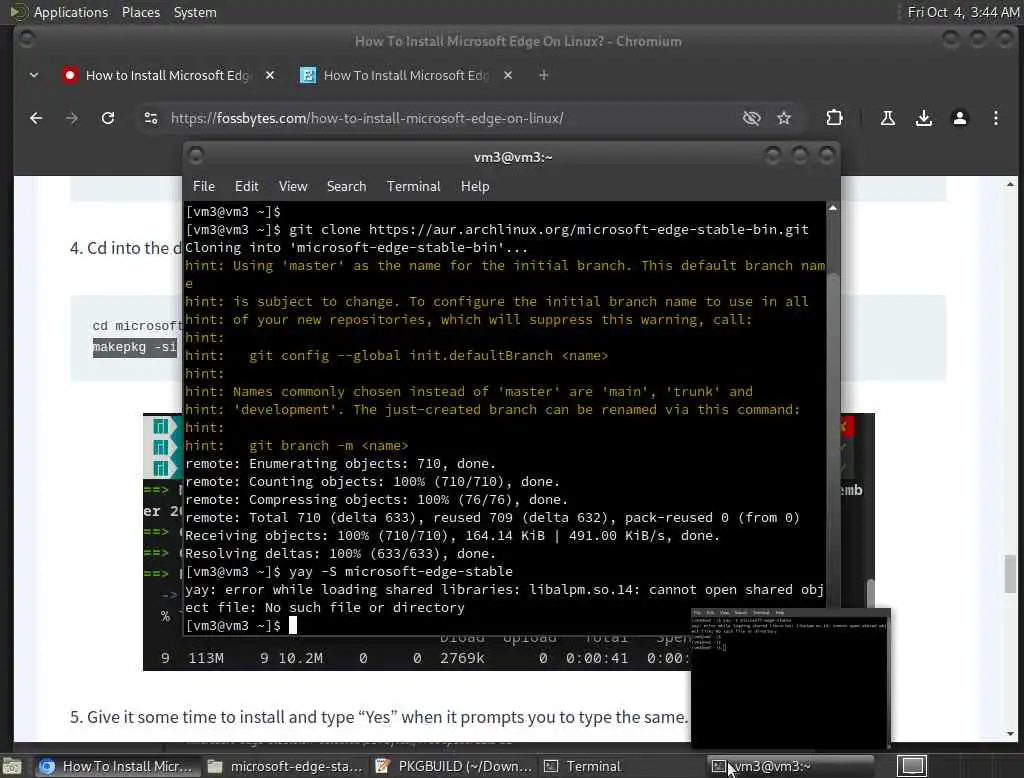Screen dimensions: 1024x778
Task: Close the second browser tab
Action: point(507,76)
